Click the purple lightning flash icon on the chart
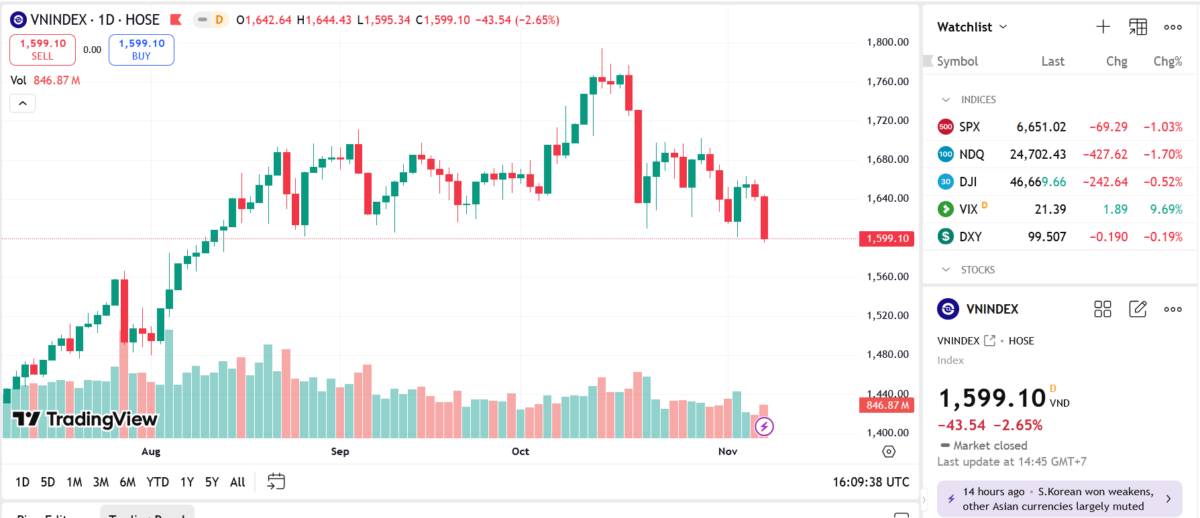 point(765,427)
